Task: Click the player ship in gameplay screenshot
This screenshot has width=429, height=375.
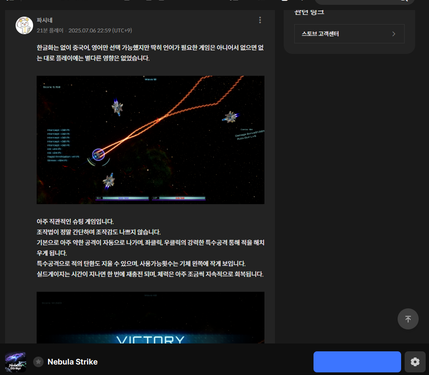Action: coord(98,154)
